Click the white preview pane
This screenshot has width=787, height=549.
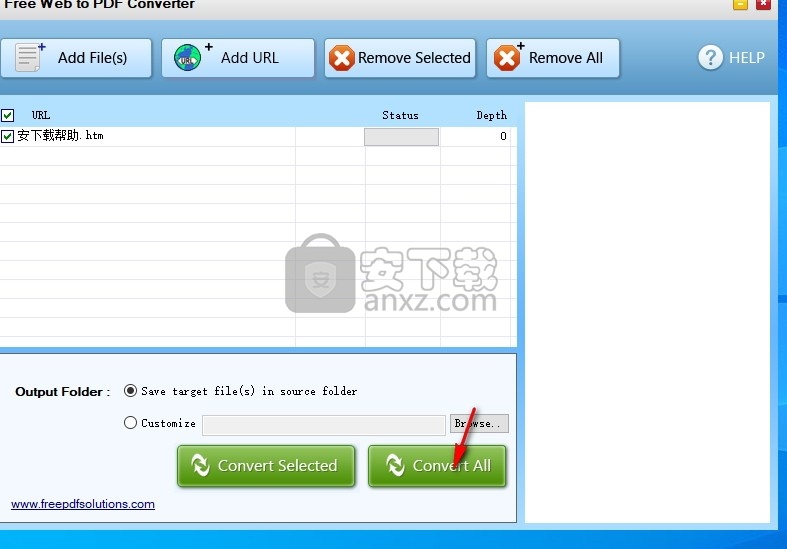click(647, 312)
